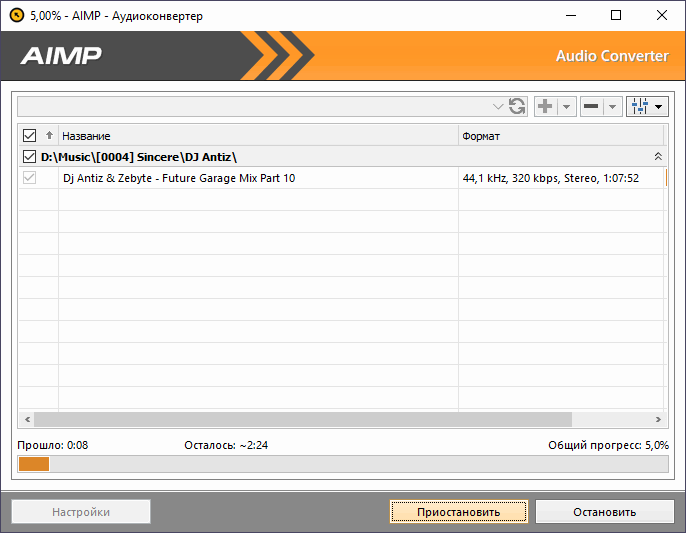
Task: Collapse the DJ Antiz folder group
Action: click(658, 156)
